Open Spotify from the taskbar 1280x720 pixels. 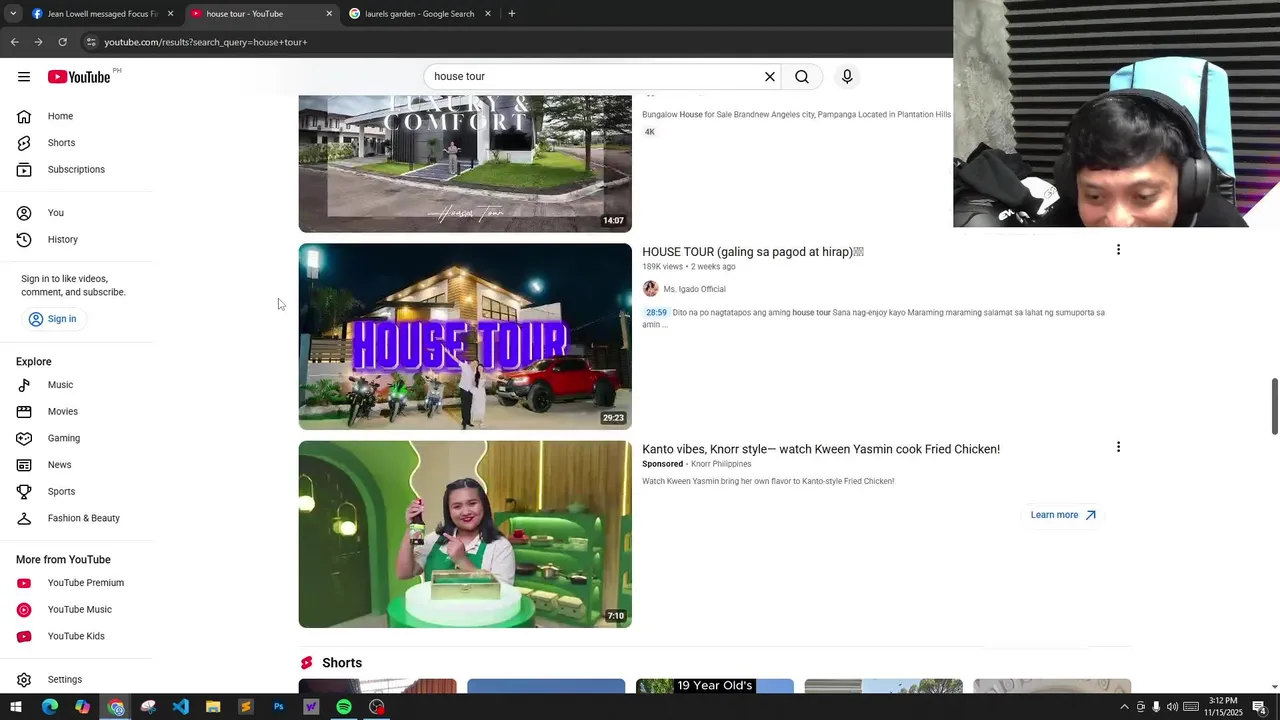pyautogui.click(x=344, y=707)
